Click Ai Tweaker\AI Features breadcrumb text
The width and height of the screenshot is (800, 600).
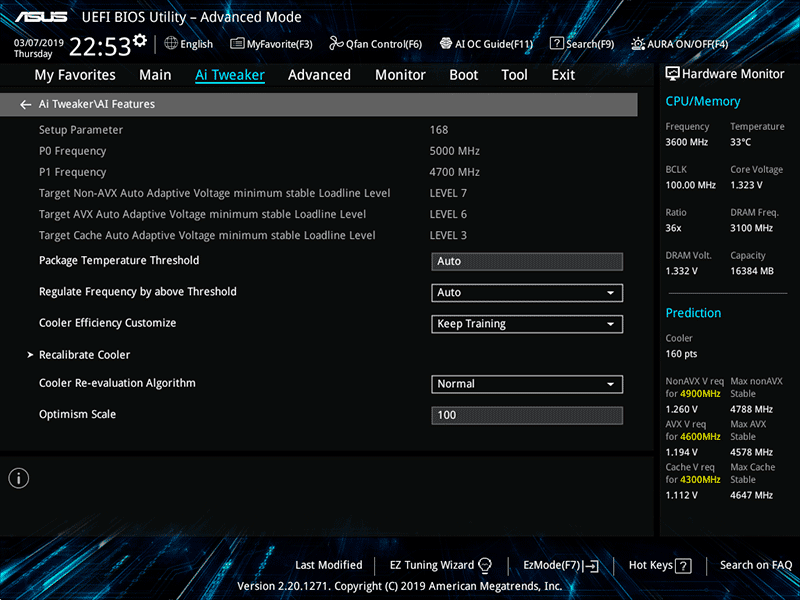pyautogui.click(x=97, y=104)
